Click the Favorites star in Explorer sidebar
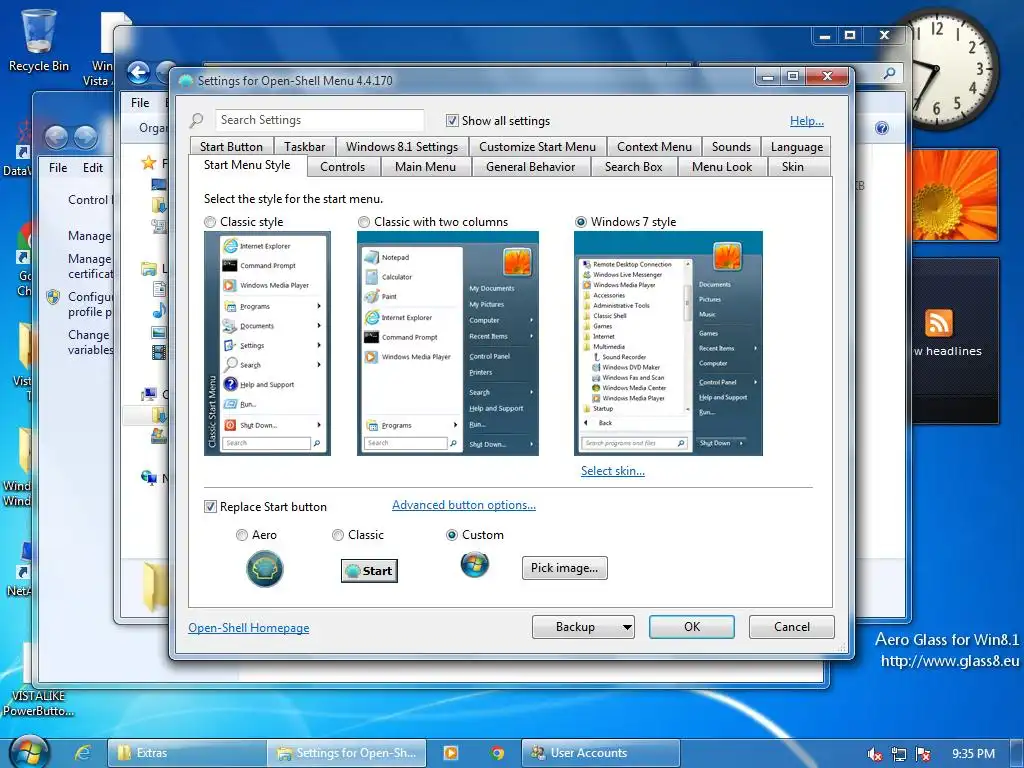Viewport: 1024px width, 768px height. click(x=149, y=163)
